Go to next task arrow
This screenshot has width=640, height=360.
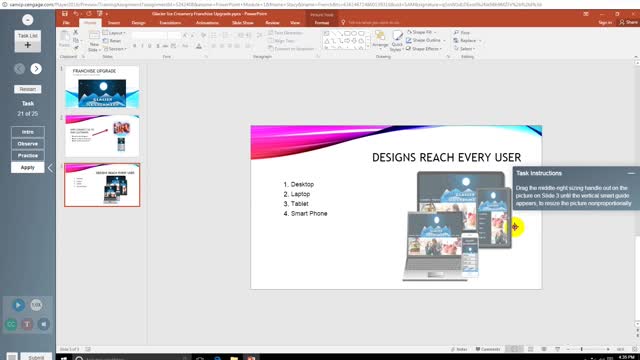[x=36, y=69]
